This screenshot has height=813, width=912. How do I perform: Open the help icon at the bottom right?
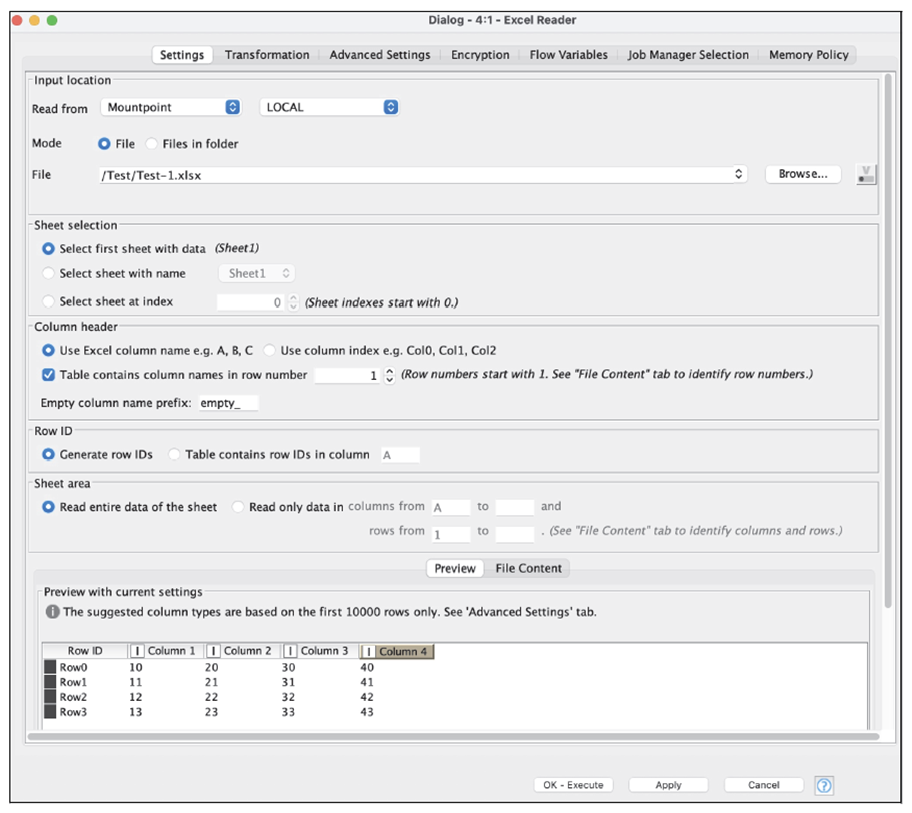coord(824,785)
